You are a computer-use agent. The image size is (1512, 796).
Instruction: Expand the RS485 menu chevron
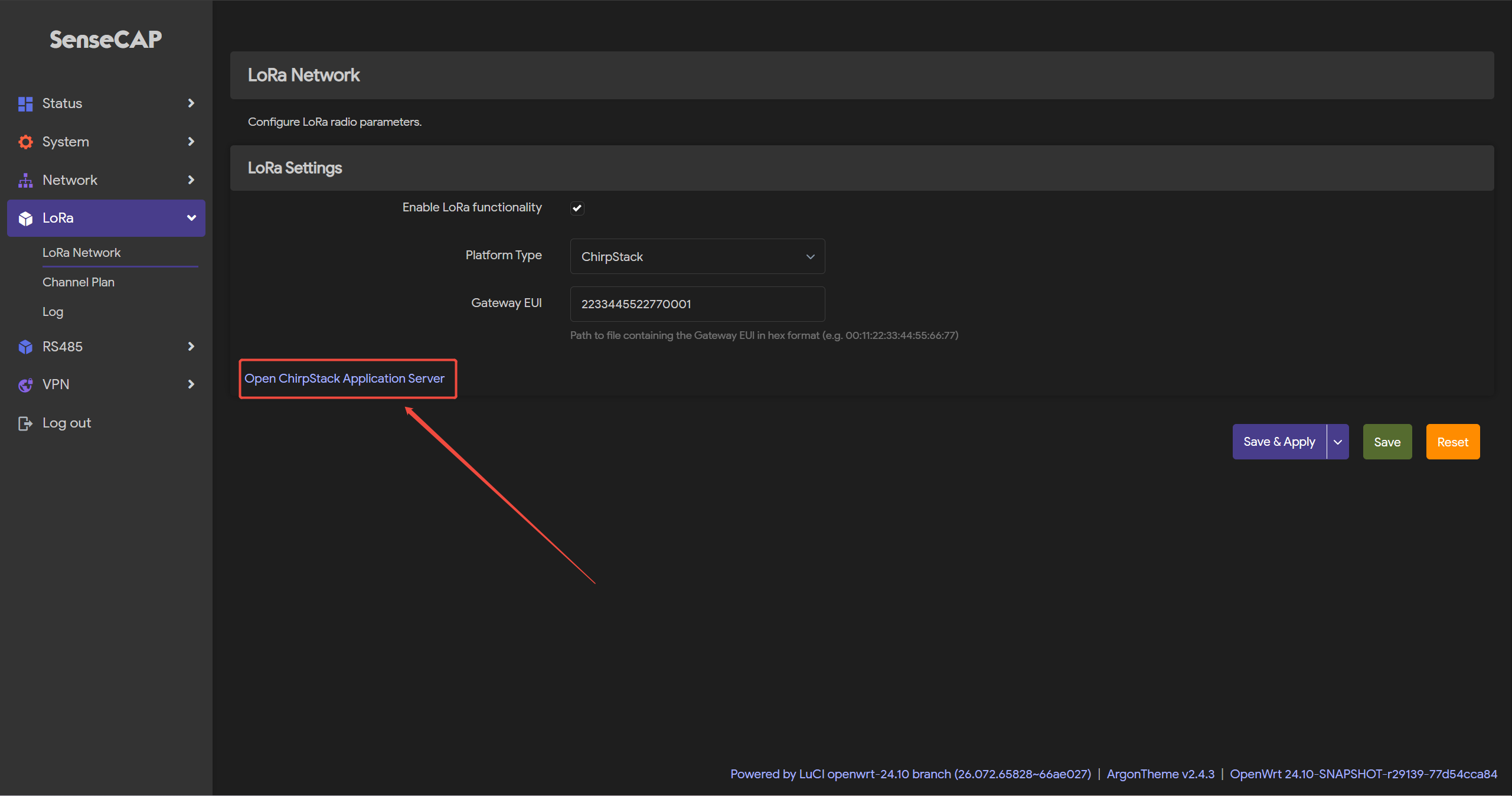[191, 347]
